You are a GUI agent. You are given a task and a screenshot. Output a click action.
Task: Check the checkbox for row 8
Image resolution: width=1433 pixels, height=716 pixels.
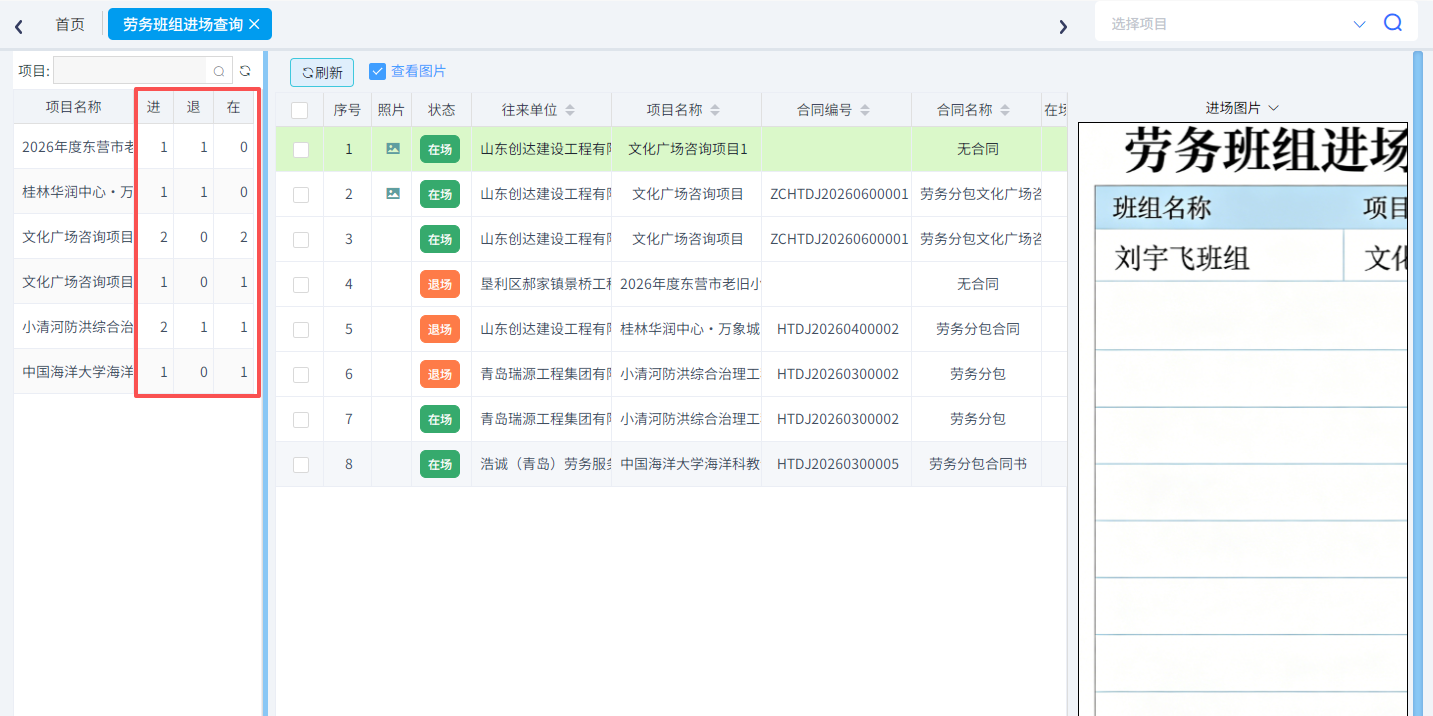pyautogui.click(x=300, y=465)
